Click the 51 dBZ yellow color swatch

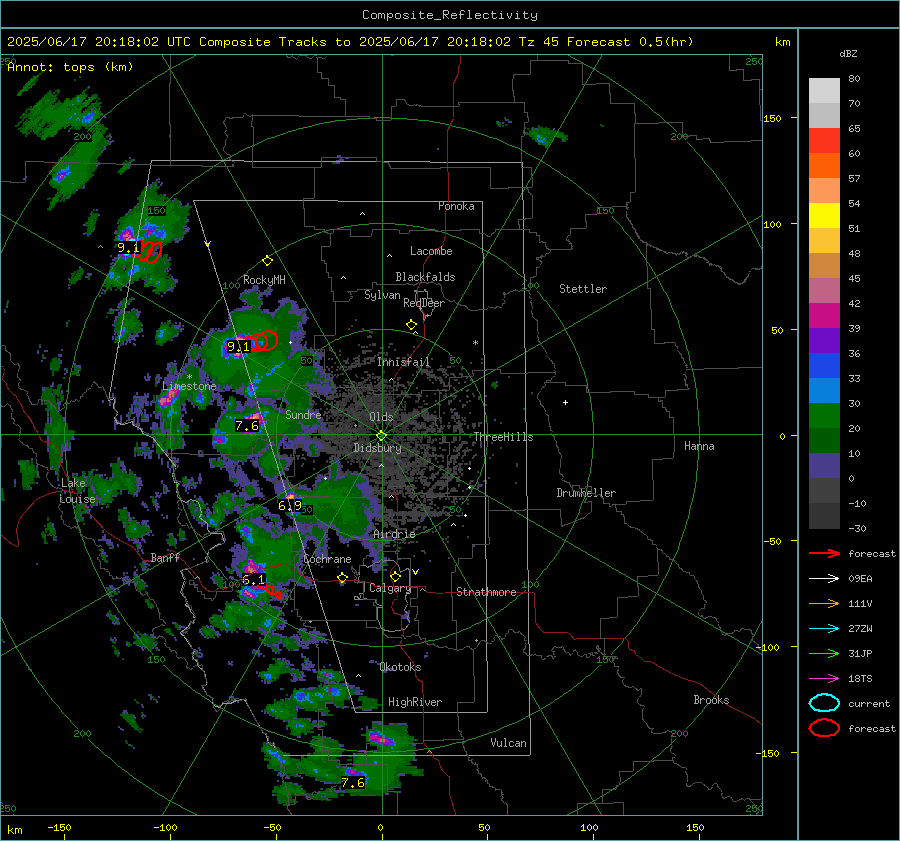pos(824,215)
